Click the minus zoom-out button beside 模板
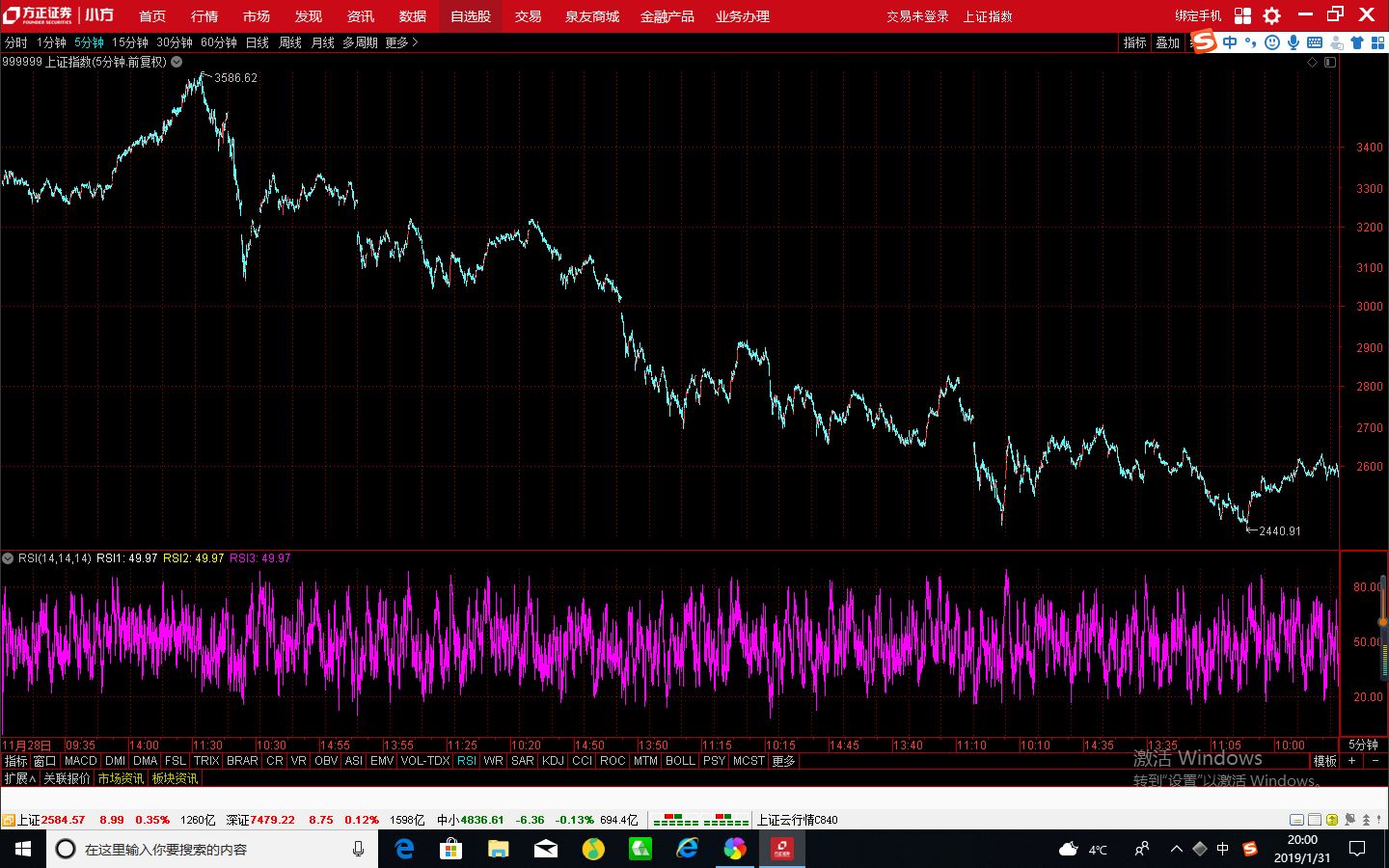Screen dimensions: 1389x868 click(x=1375, y=761)
